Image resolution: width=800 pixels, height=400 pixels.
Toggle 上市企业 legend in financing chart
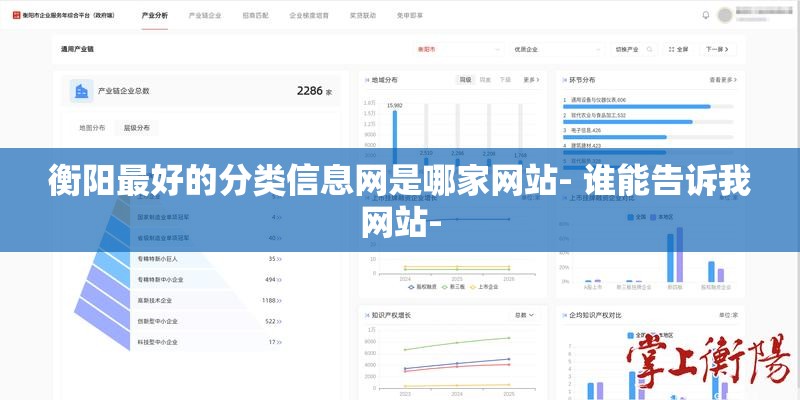coord(484,287)
